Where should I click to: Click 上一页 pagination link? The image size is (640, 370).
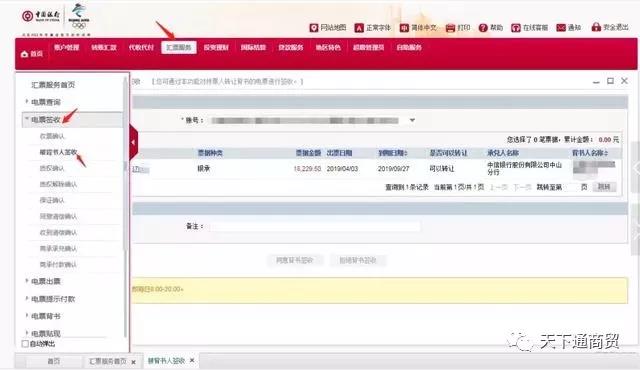point(498,187)
